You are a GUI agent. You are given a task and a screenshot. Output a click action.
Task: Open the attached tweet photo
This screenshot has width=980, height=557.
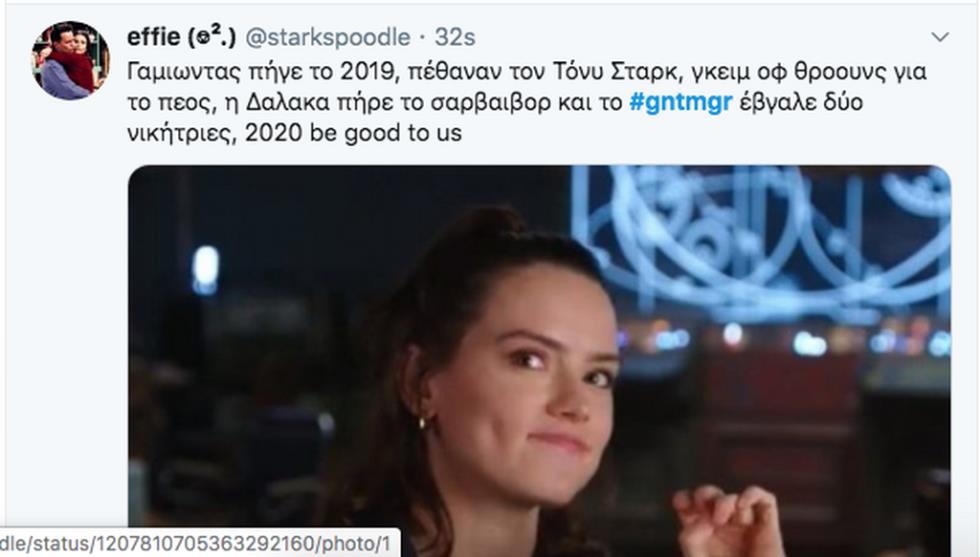click(539, 361)
